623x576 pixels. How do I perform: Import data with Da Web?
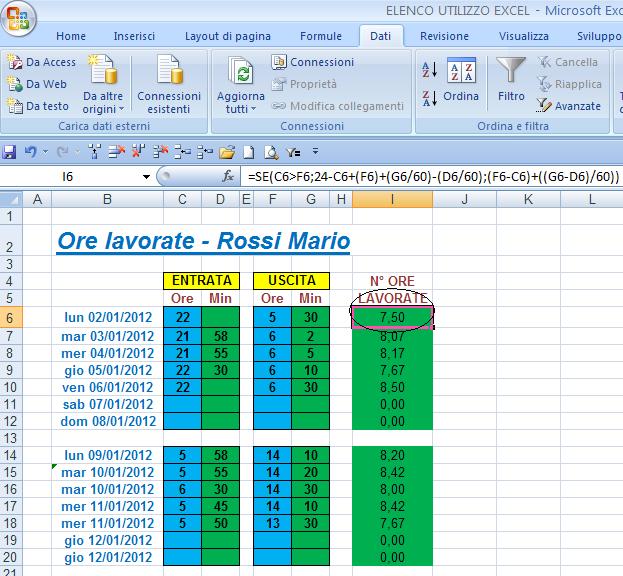(37, 84)
